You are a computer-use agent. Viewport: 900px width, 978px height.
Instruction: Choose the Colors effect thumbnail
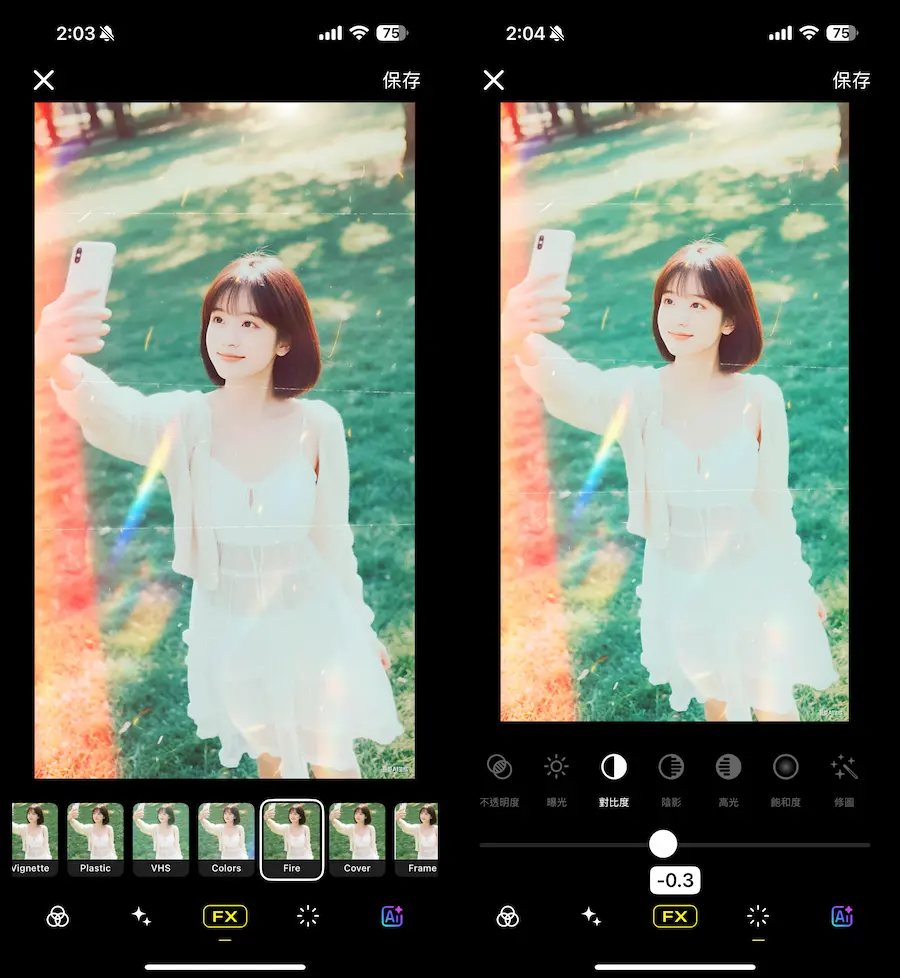226,839
